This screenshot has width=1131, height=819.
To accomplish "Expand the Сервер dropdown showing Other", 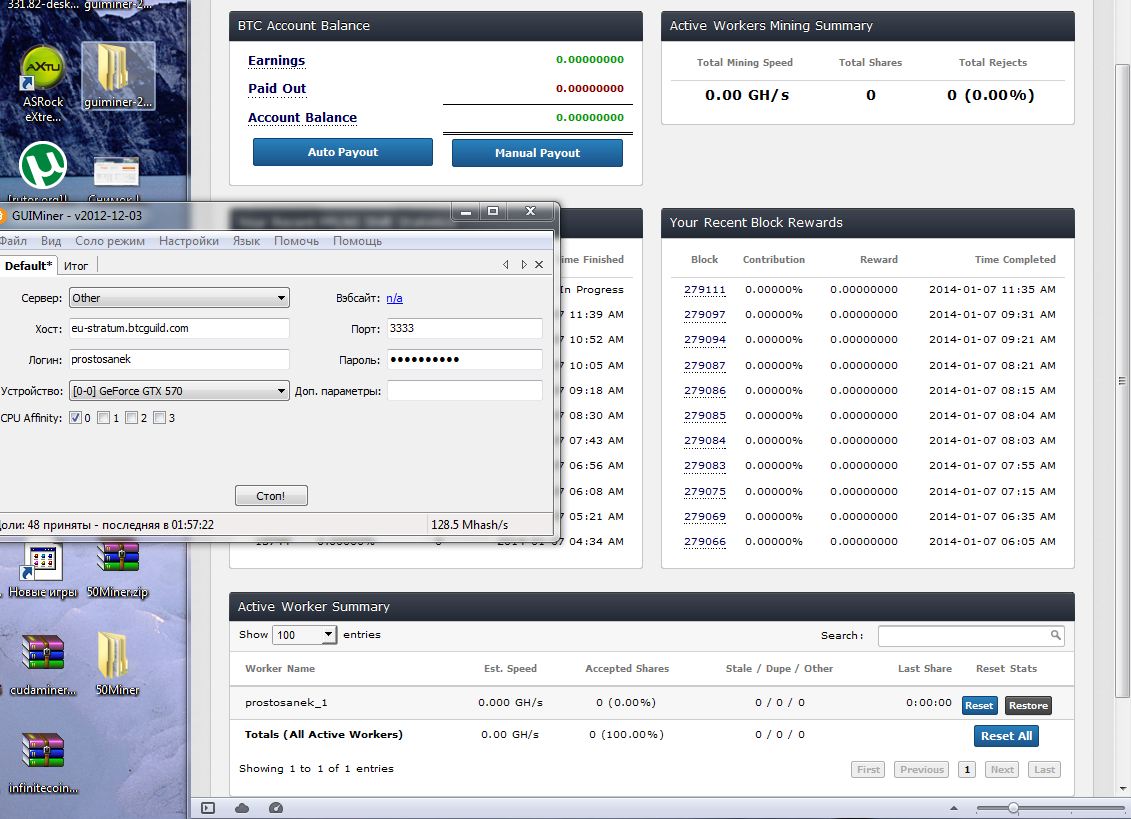I will [180, 298].
